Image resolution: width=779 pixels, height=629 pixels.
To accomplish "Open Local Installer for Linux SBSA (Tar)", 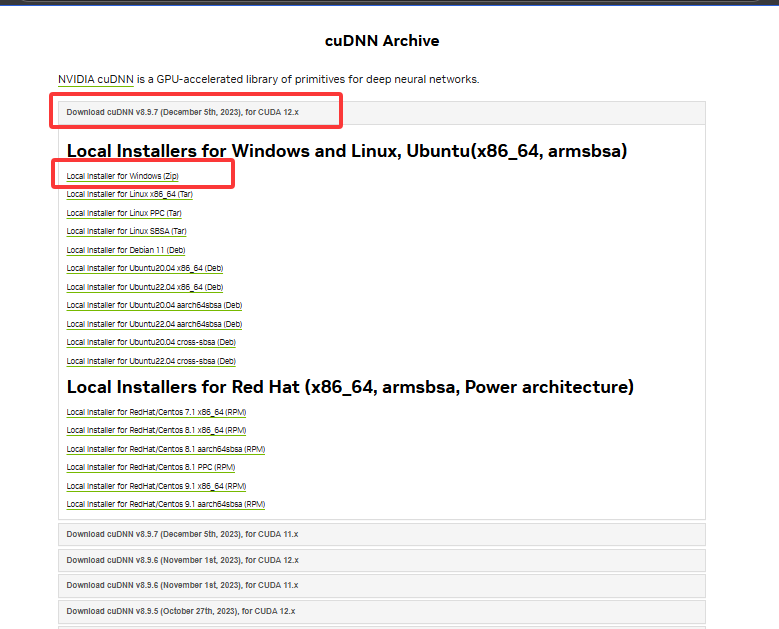I will click(x=127, y=232).
